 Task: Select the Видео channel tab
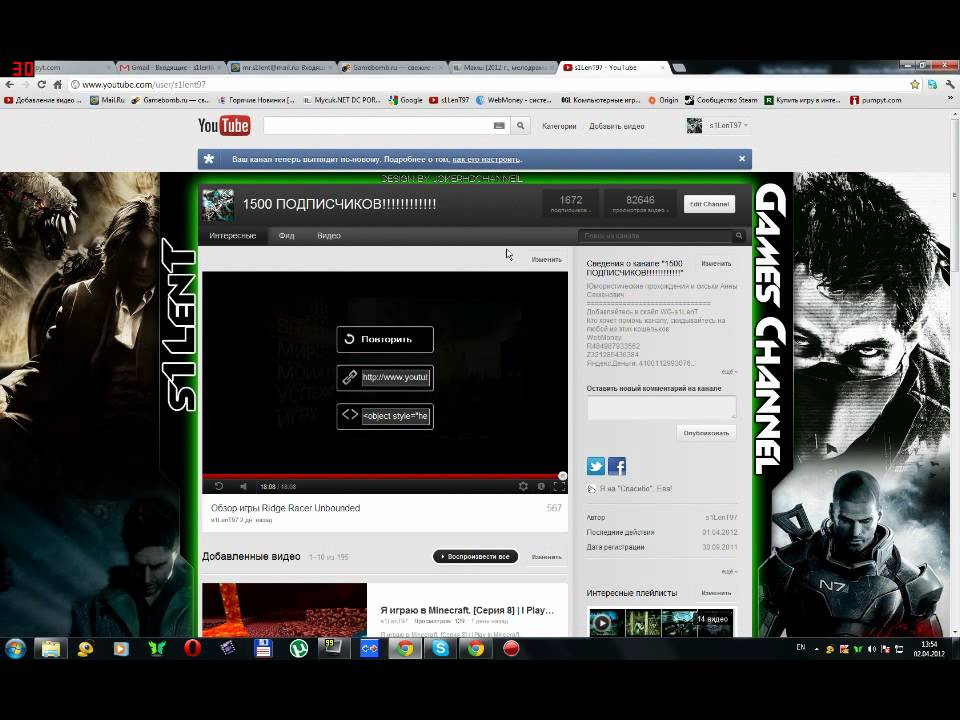pyautogui.click(x=329, y=236)
